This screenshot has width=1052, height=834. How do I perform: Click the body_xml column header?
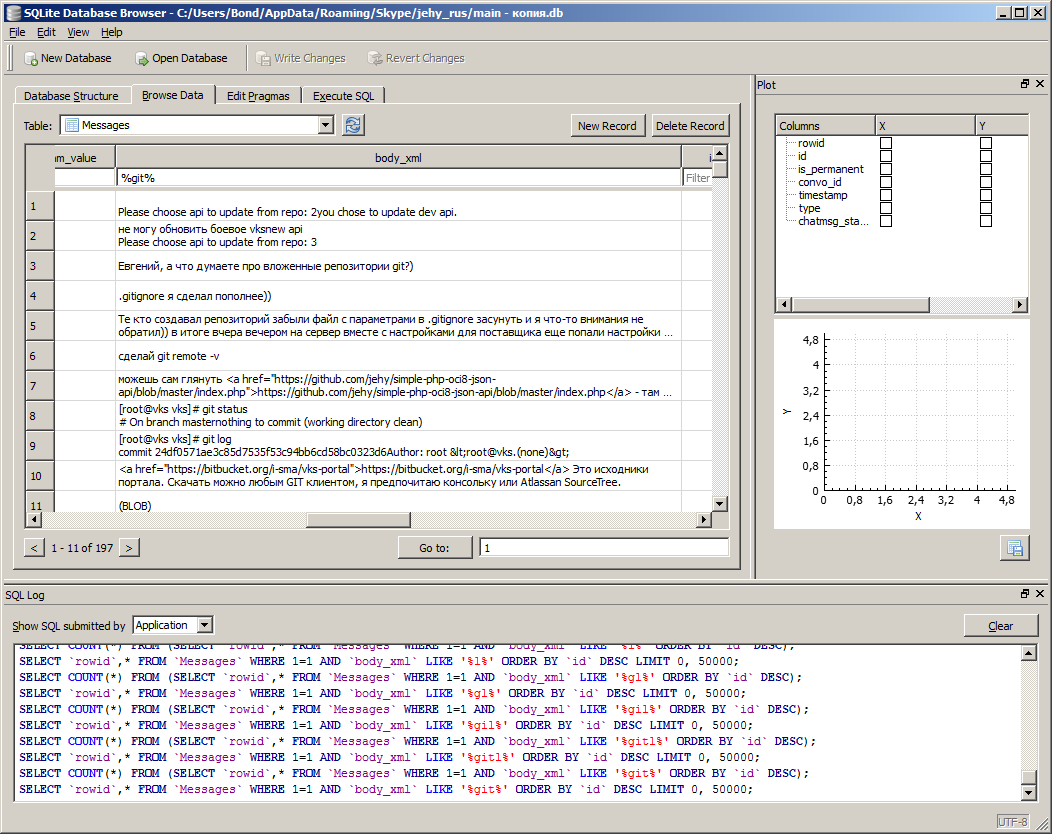(x=399, y=158)
